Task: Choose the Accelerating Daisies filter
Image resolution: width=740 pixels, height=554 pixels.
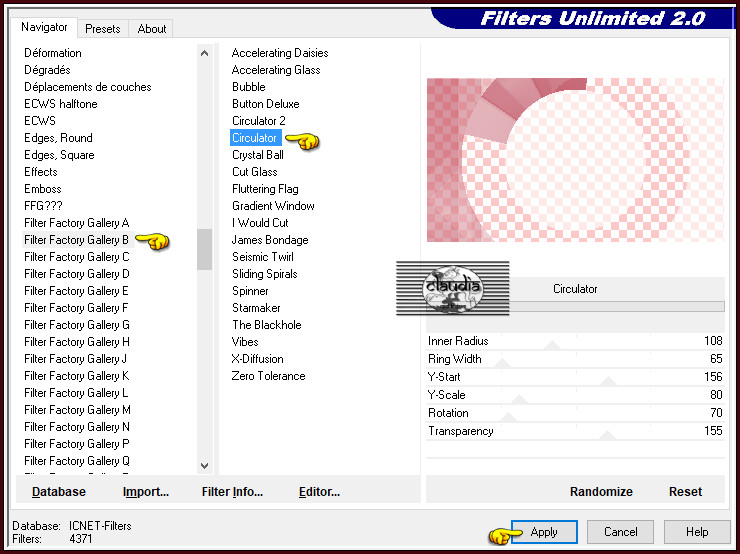Action: pyautogui.click(x=280, y=53)
